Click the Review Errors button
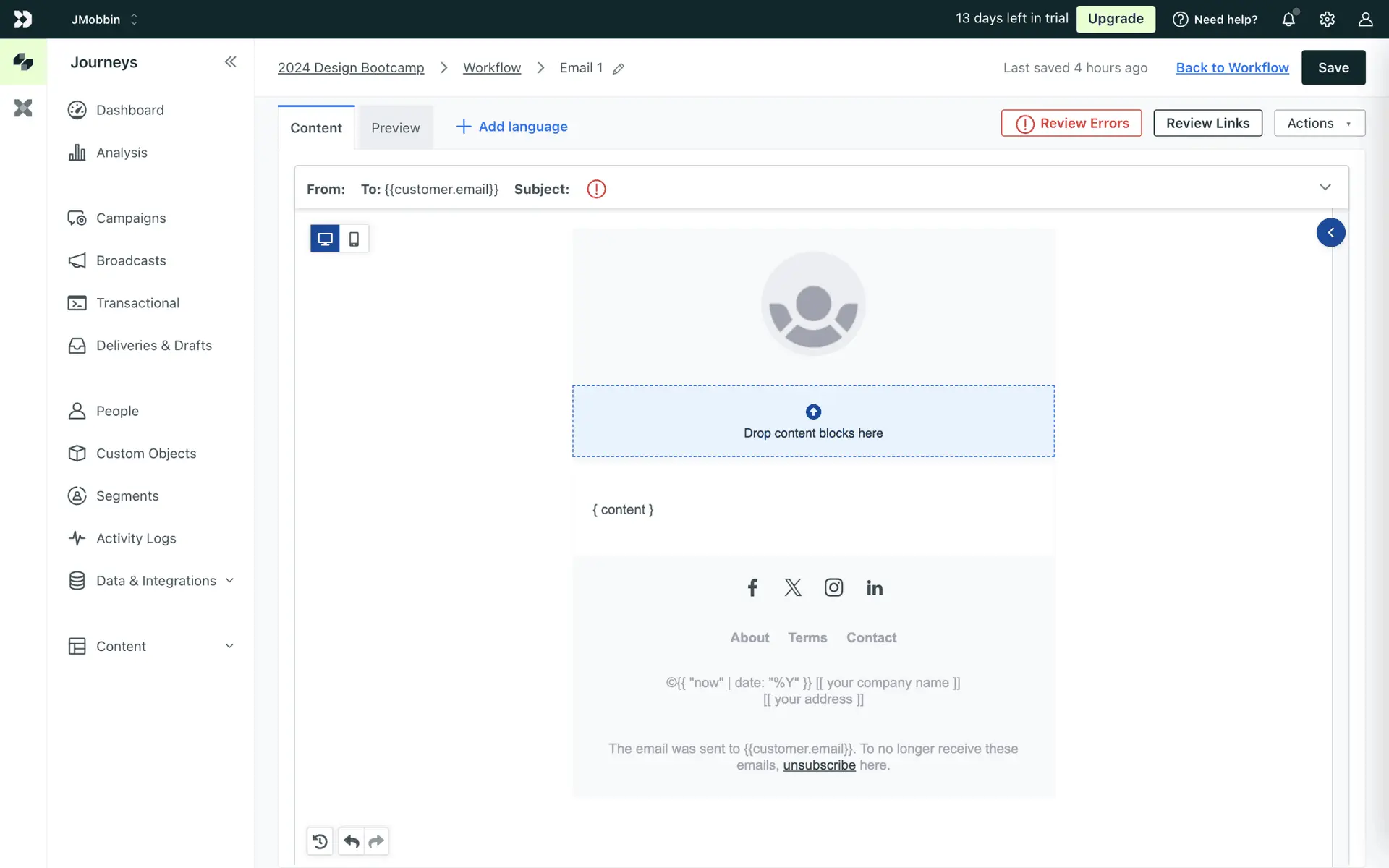 click(x=1071, y=123)
